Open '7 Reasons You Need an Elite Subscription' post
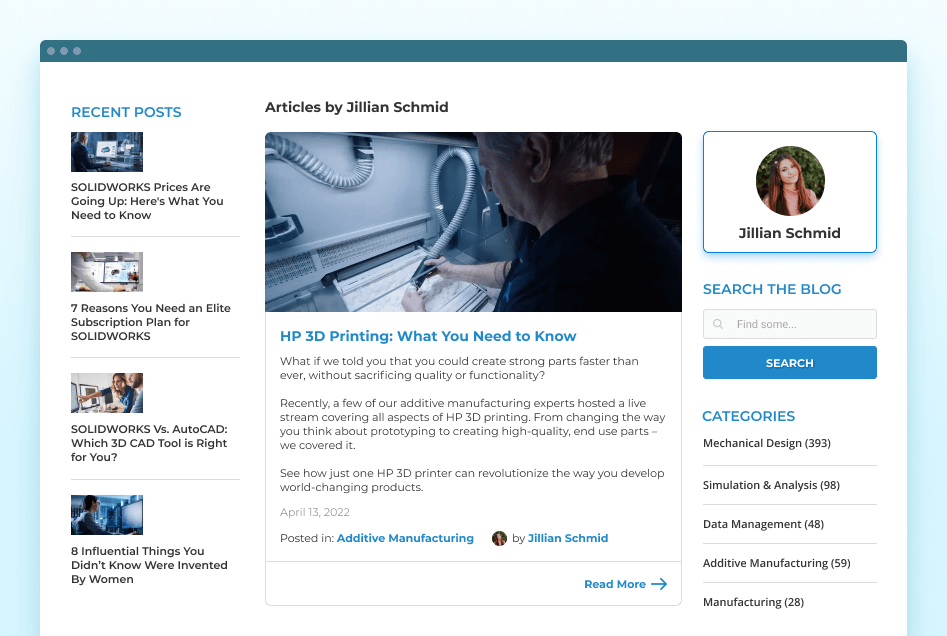Viewport: 947px width, 636px height. pos(151,322)
